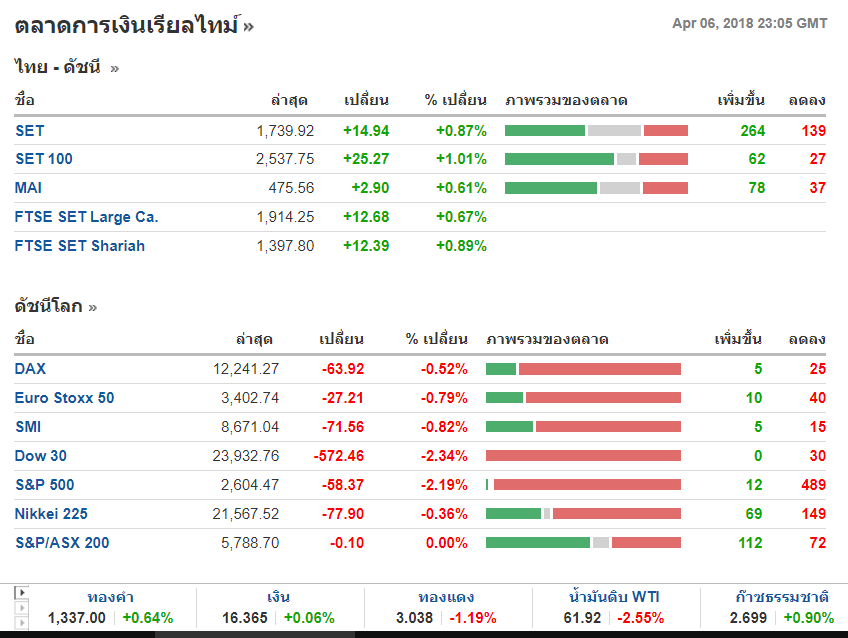Click the S&P 500 market overview bar
Image resolution: width=848 pixels, height=638 pixels.
[583, 485]
